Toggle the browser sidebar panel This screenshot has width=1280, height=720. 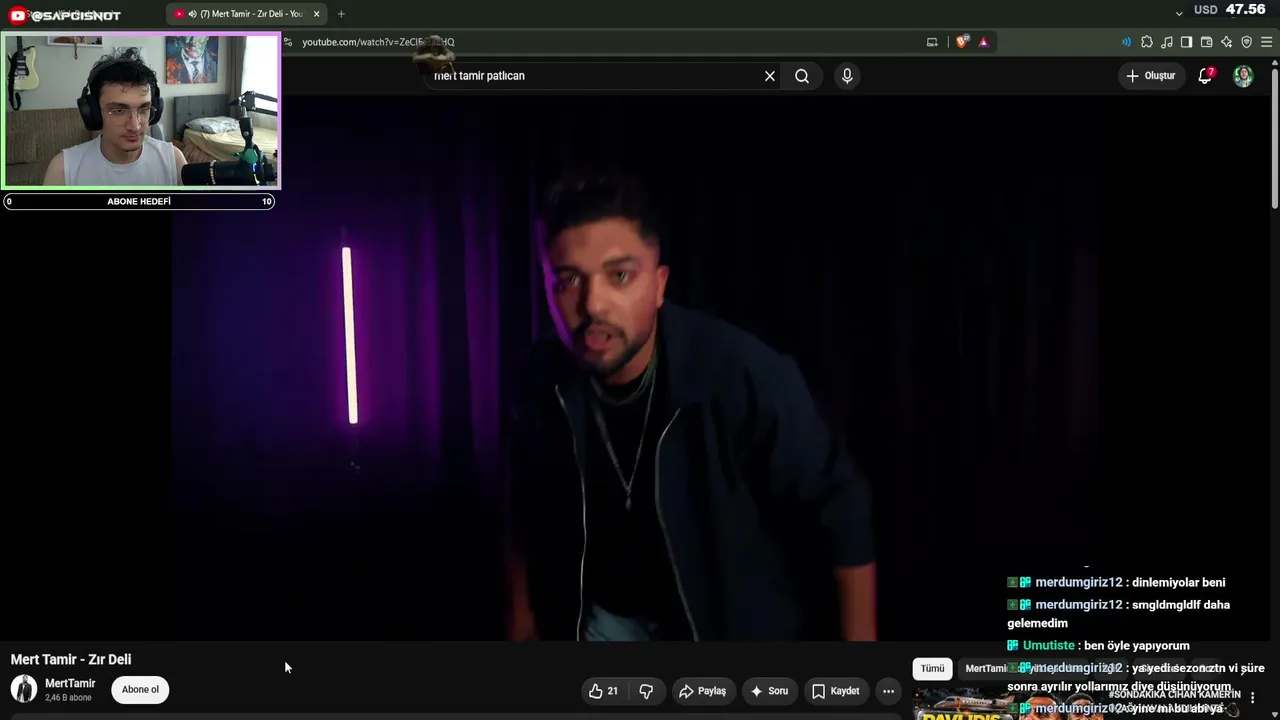[x=1186, y=42]
